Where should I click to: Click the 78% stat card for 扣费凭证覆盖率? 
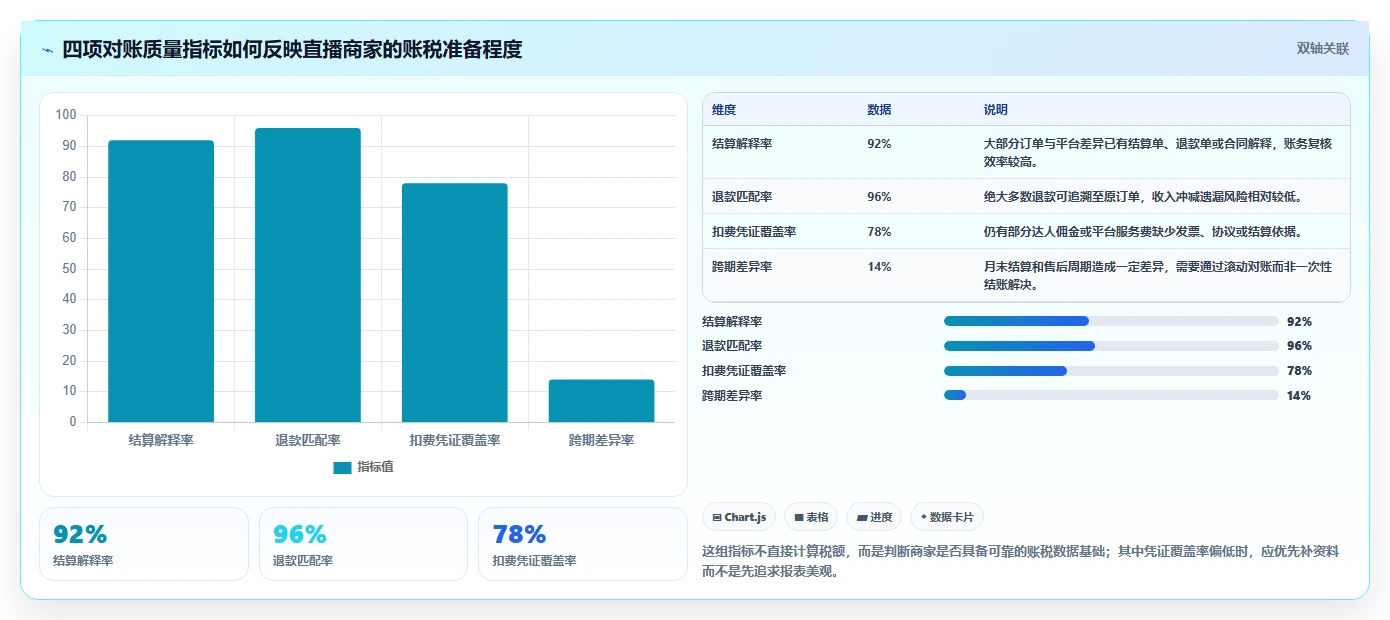click(583, 544)
